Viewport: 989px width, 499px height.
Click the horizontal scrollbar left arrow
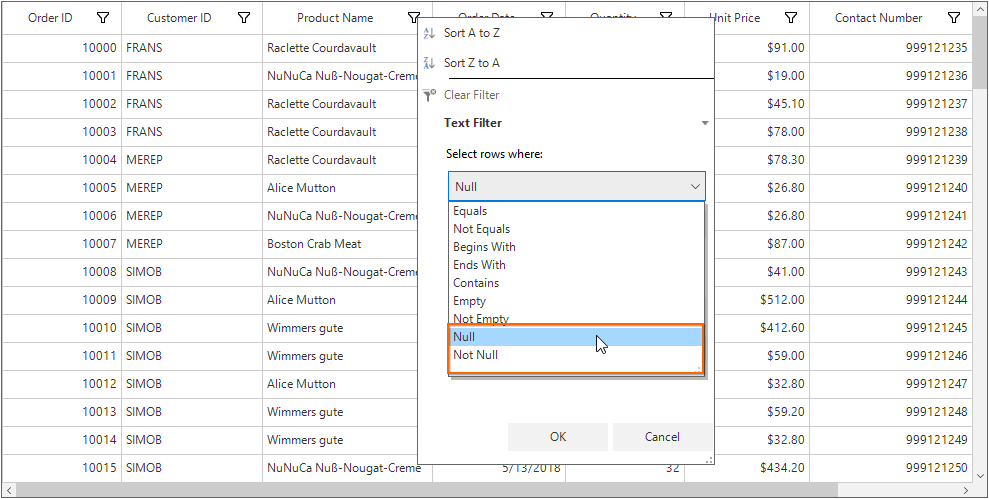tap(9, 490)
